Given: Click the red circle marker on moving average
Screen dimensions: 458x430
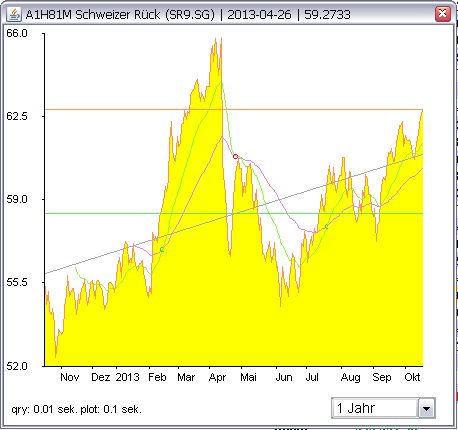Looking at the screenshot, I should [235, 156].
